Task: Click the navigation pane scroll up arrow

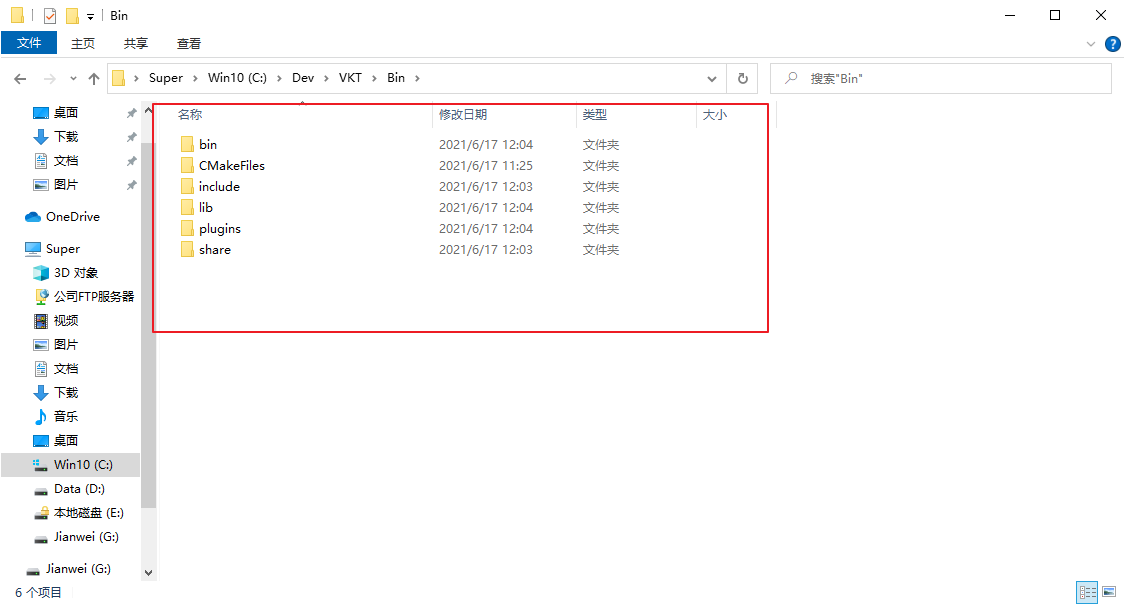Action: coord(149,111)
